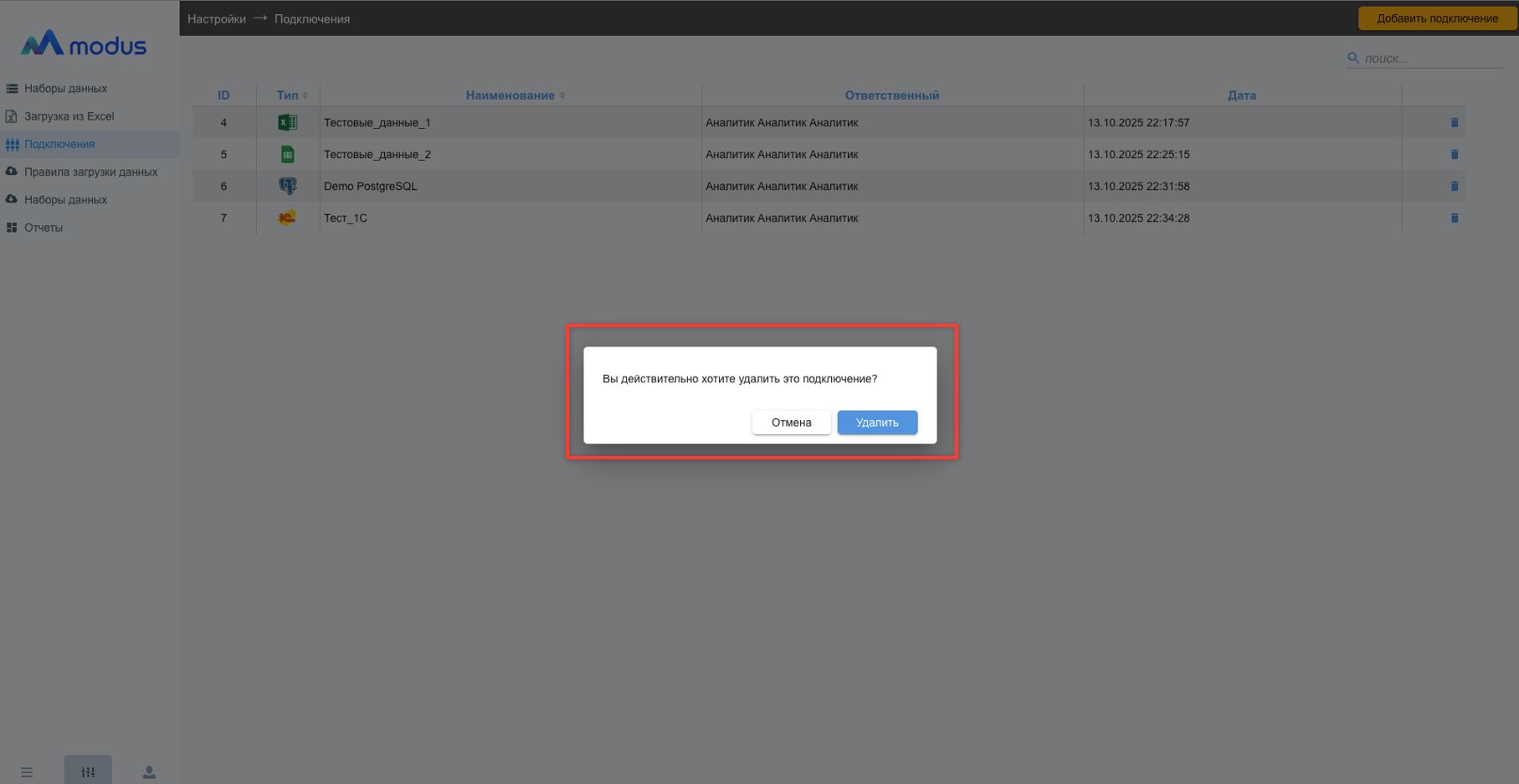Click the trash icon for Тестовые_данные_1
The height and width of the screenshot is (784, 1519).
coord(1454,123)
